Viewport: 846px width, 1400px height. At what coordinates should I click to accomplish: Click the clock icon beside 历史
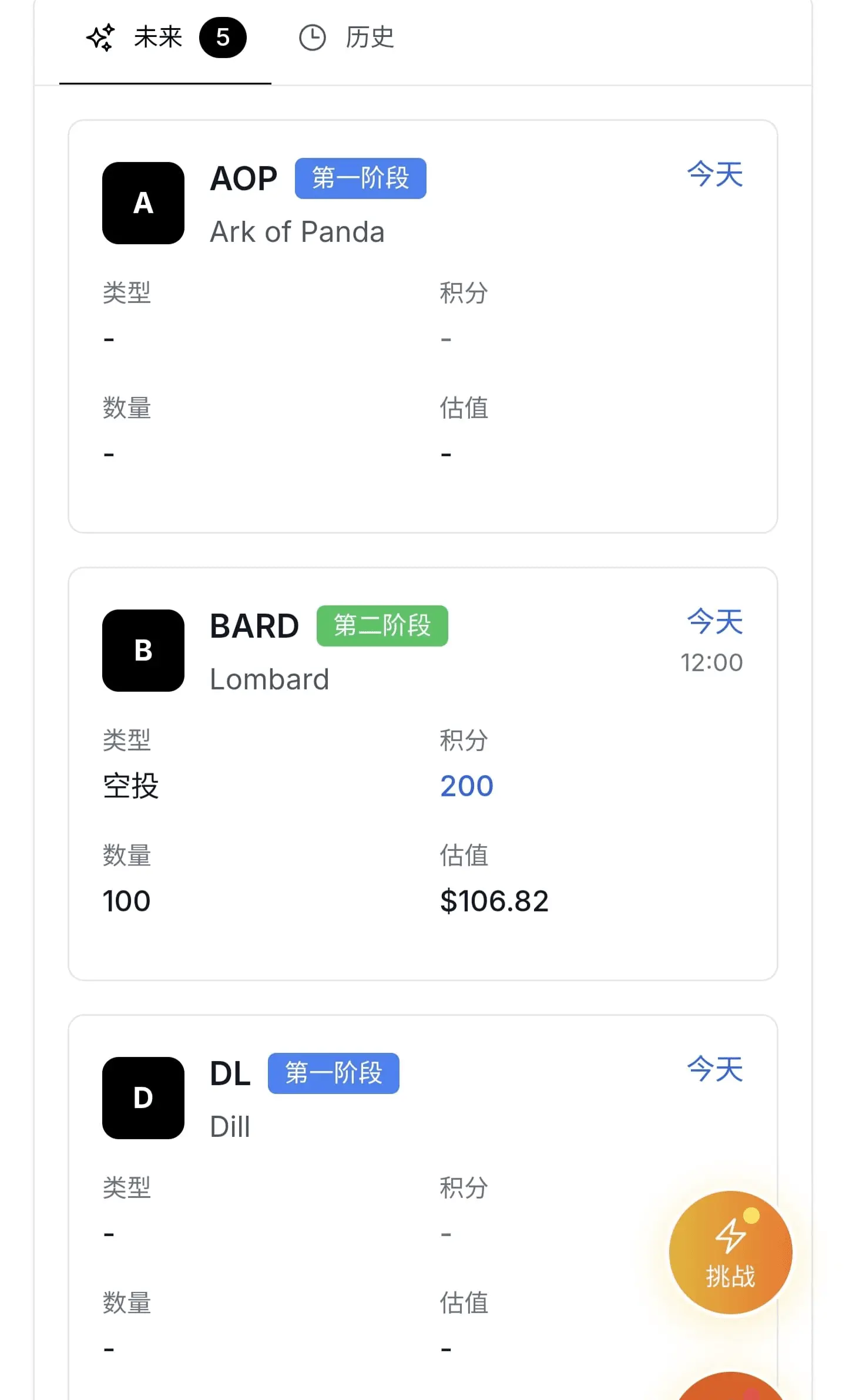click(x=313, y=38)
